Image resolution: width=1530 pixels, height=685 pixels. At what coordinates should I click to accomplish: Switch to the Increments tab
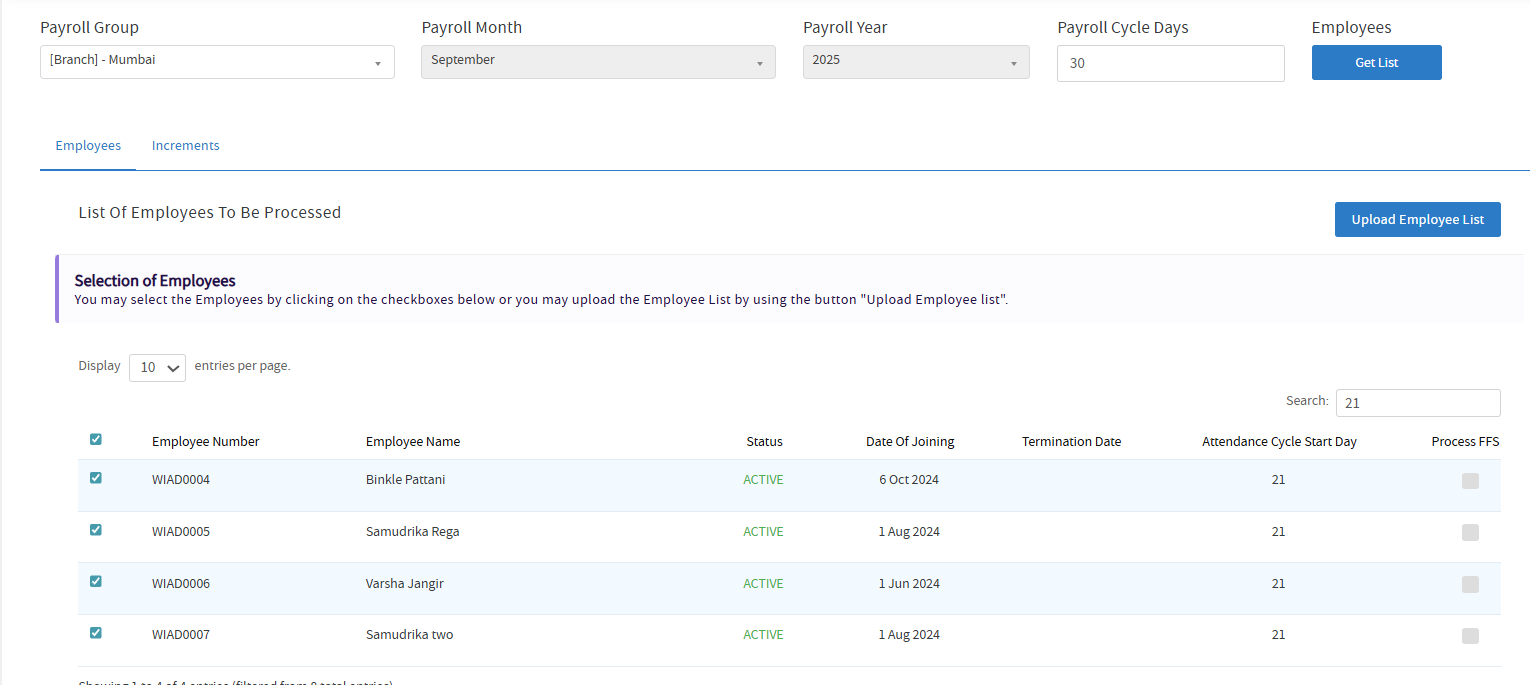click(x=185, y=146)
